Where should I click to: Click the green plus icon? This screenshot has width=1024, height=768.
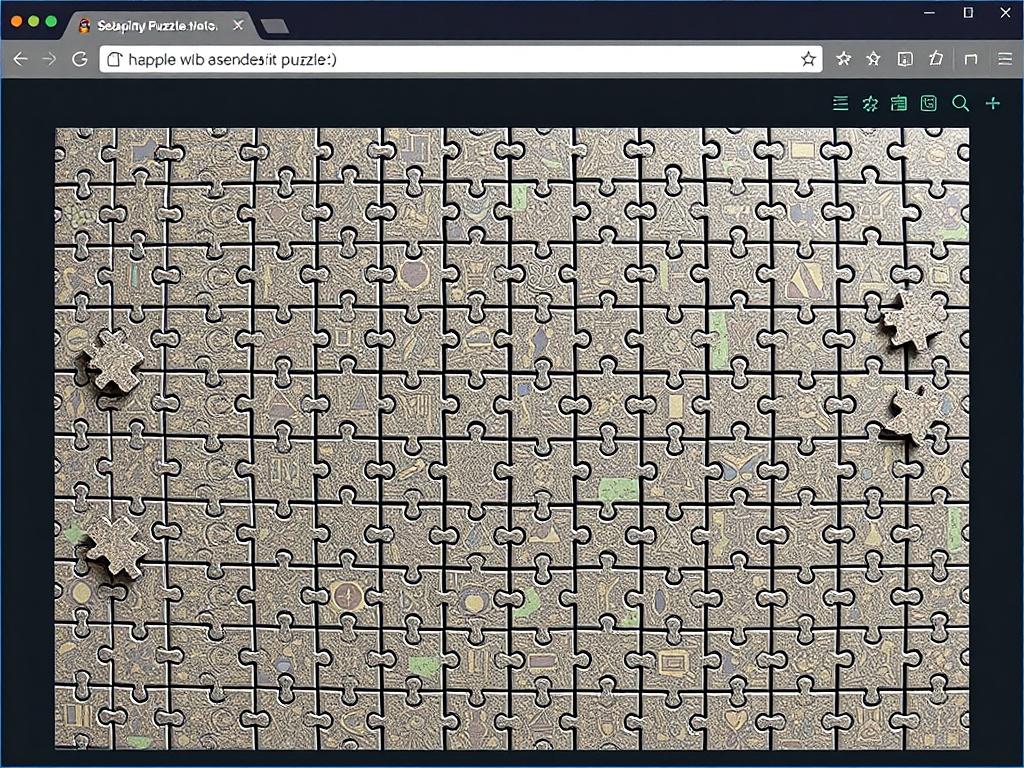(992, 103)
